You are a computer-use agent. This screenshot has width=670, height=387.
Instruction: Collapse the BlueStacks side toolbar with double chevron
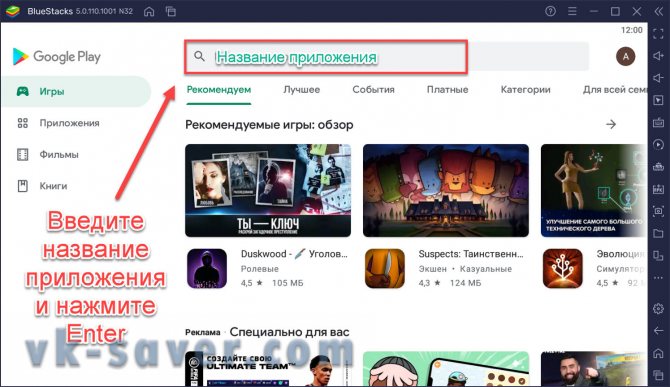tap(658, 11)
